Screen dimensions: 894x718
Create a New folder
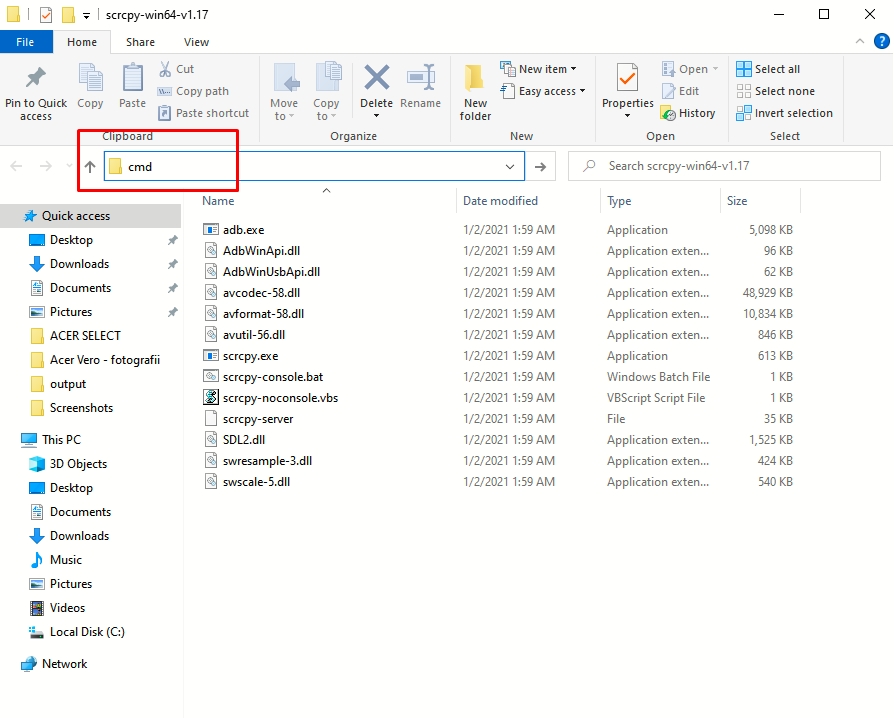pos(475,92)
